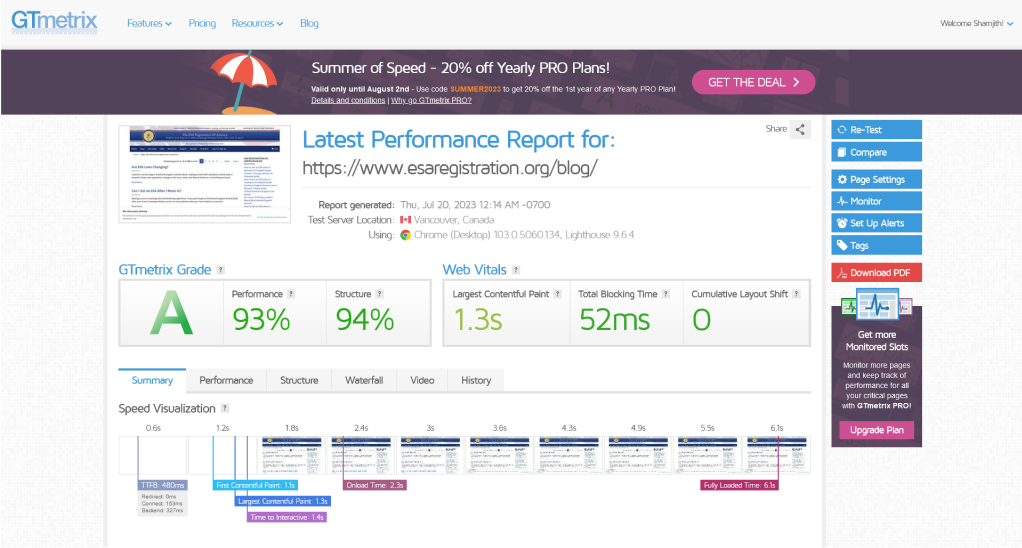Download the PDF report
This screenshot has width=1022, height=548.
(876, 272)
